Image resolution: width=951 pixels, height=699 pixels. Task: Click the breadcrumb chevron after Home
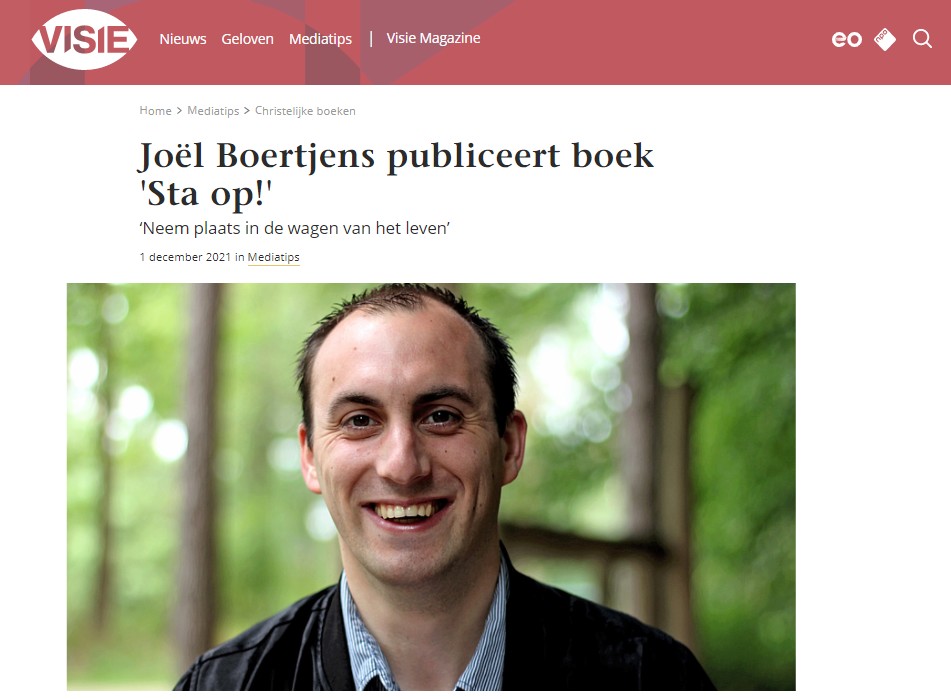[179, 111]
